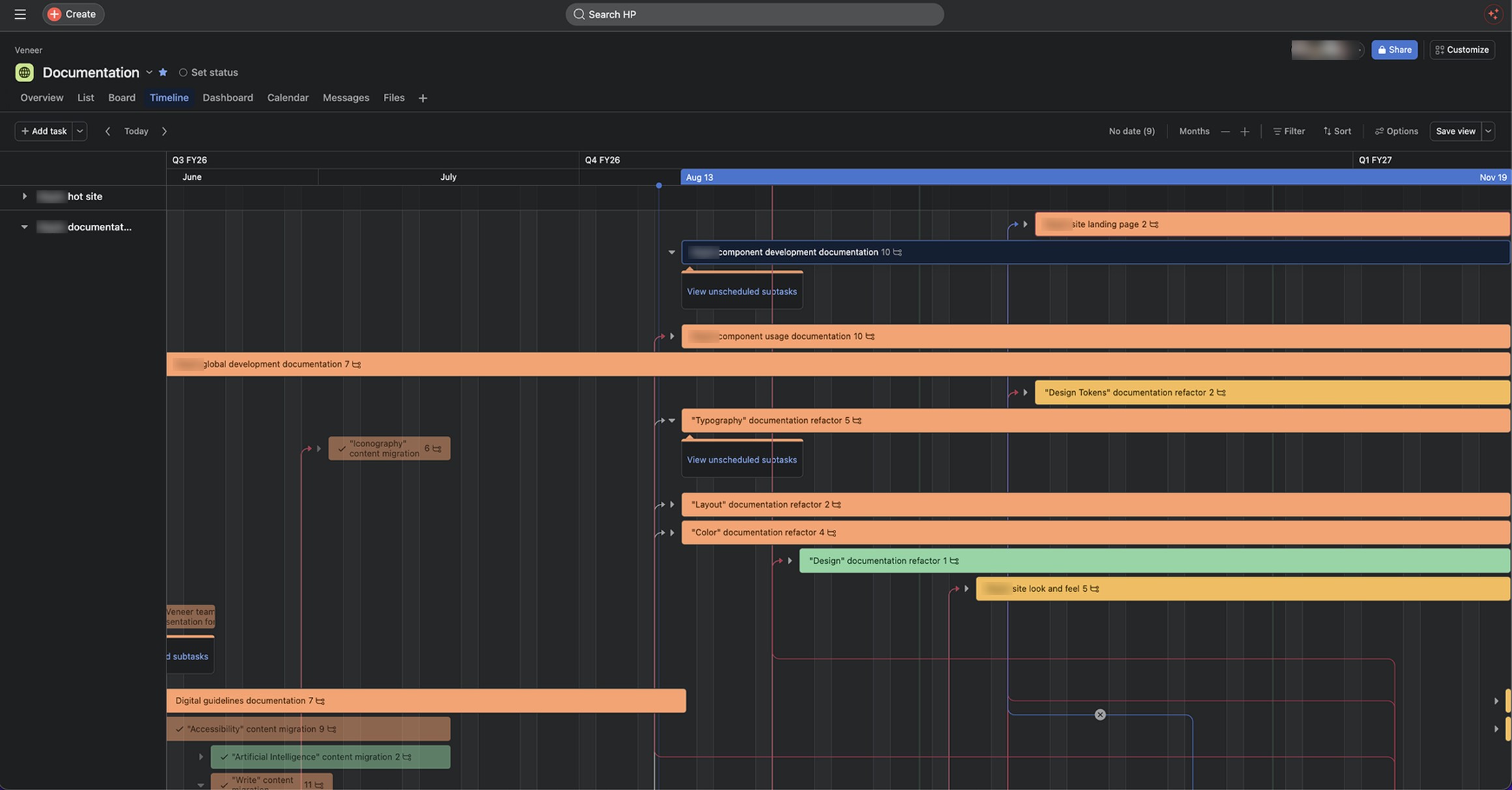The width and height of the screenshot is (1512, 790).
Task: Select the Aug 13 to Nov 19 range bar
Action: [1096, 177]
